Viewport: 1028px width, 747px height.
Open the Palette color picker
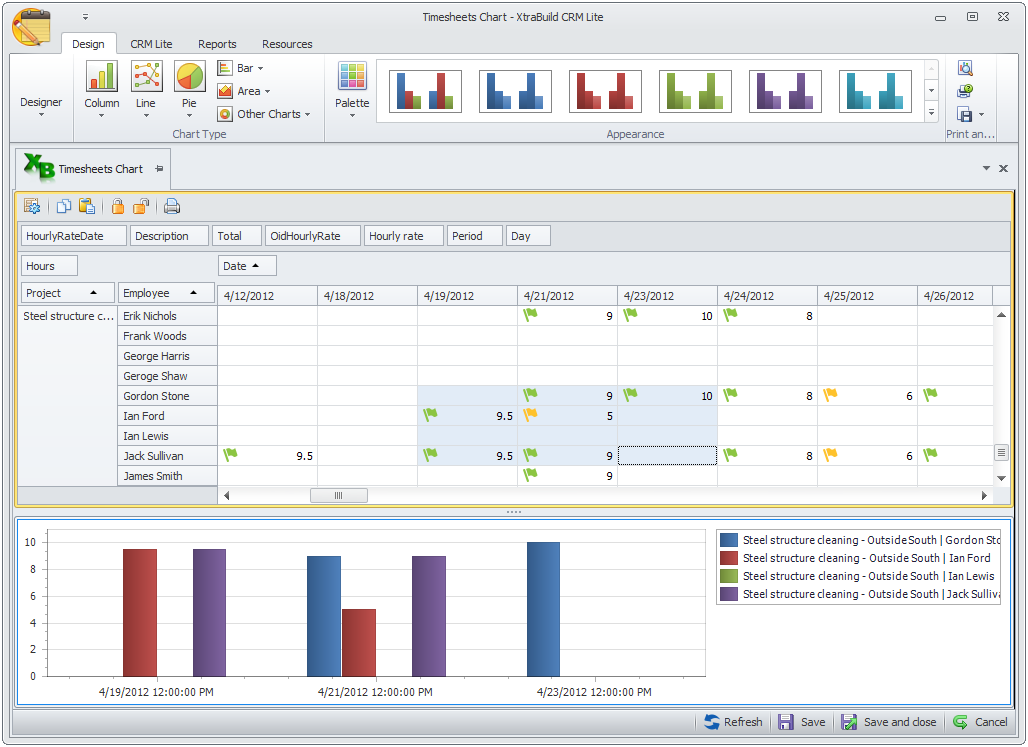point(352,78)
